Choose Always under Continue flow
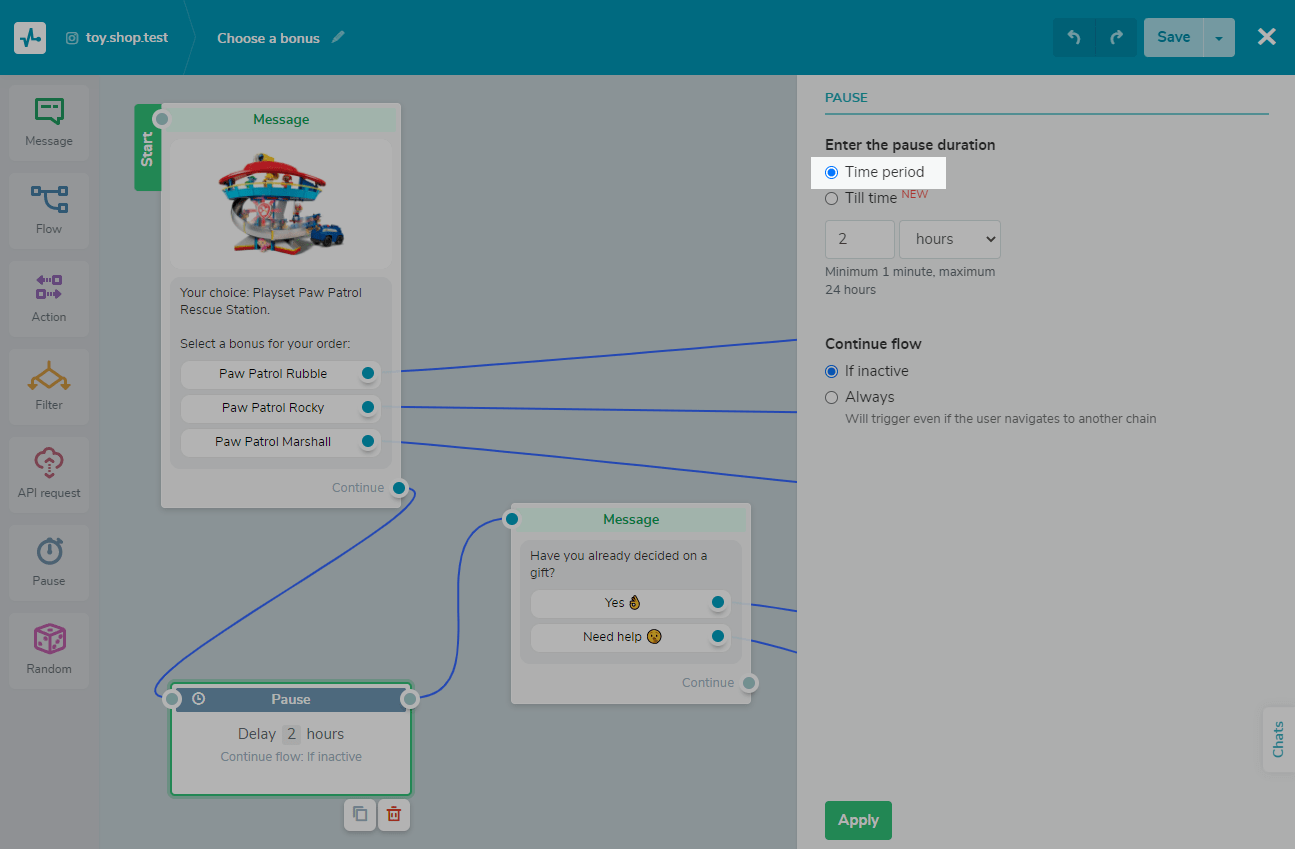This screenshot has width=1295, height=849. pyautogui.click(x=832, y=397)
